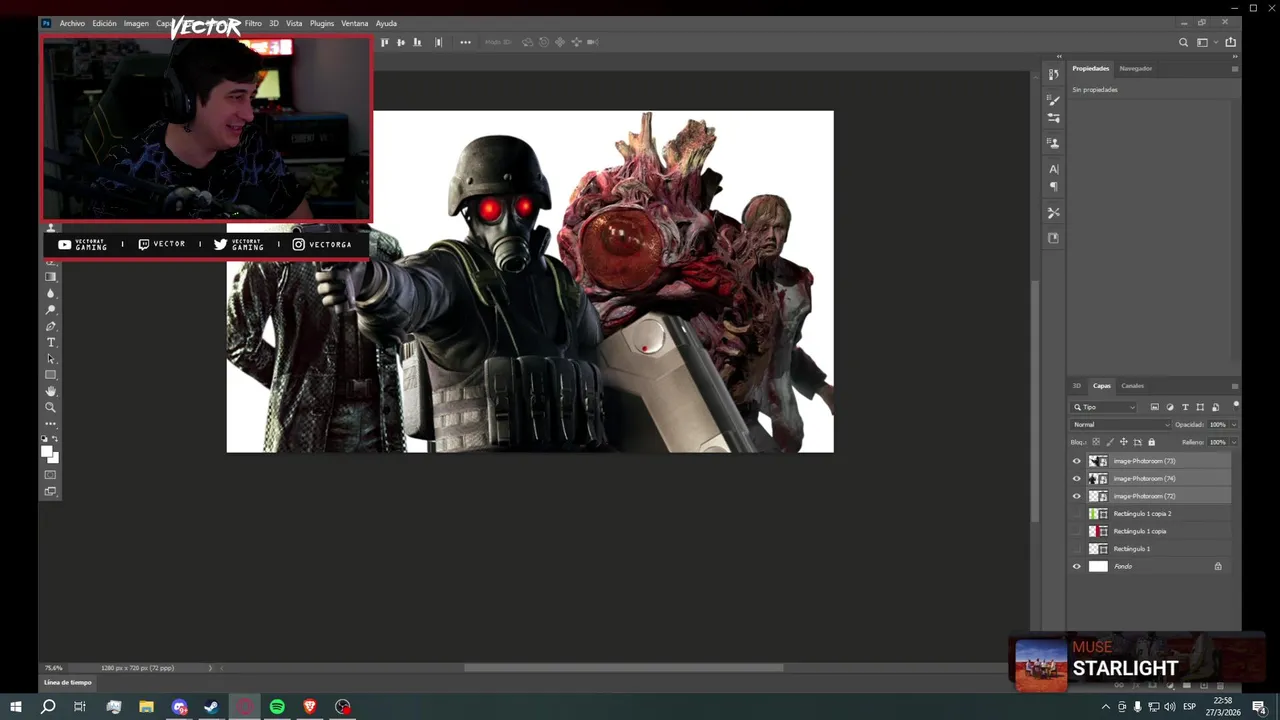
Task: Click the align bottom edges icon
Action: tap(417, 42)
